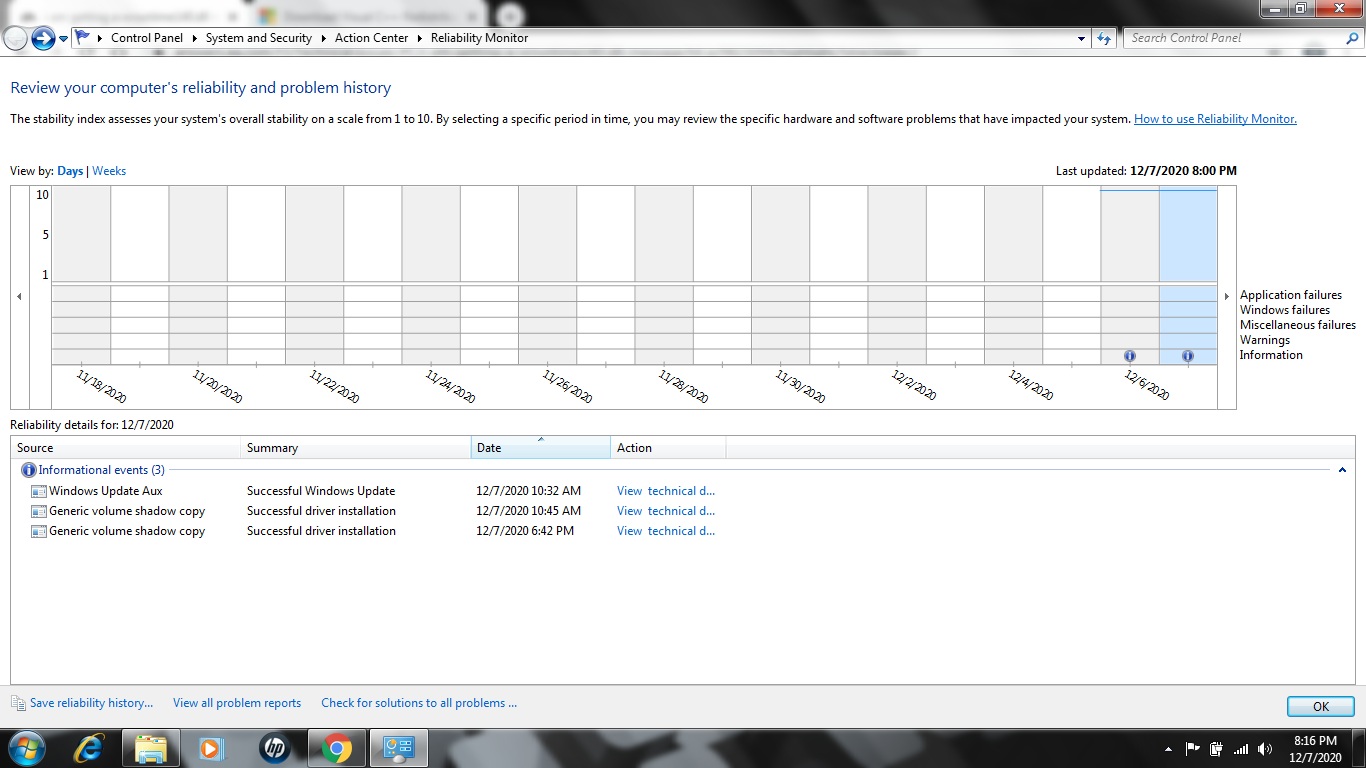The width and height of the screenshot is (1366, 768).
Task: Show hidden system tray icons arrow
Action: [x=1168, y=749]
